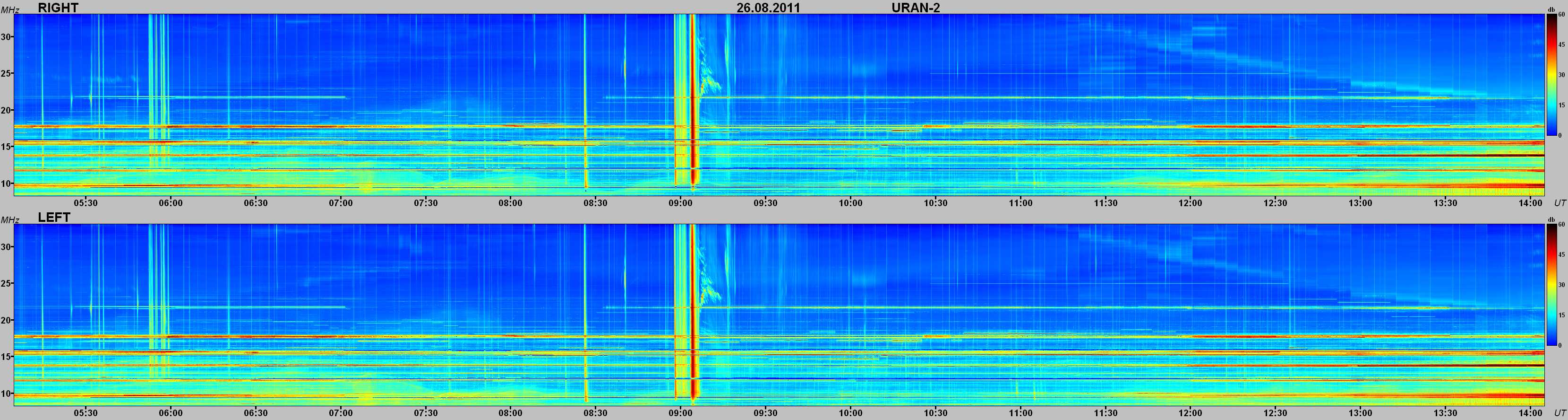Click the LEFT panel color scale bar
Screen dimensions: 1568x420
pos(1552,285)
